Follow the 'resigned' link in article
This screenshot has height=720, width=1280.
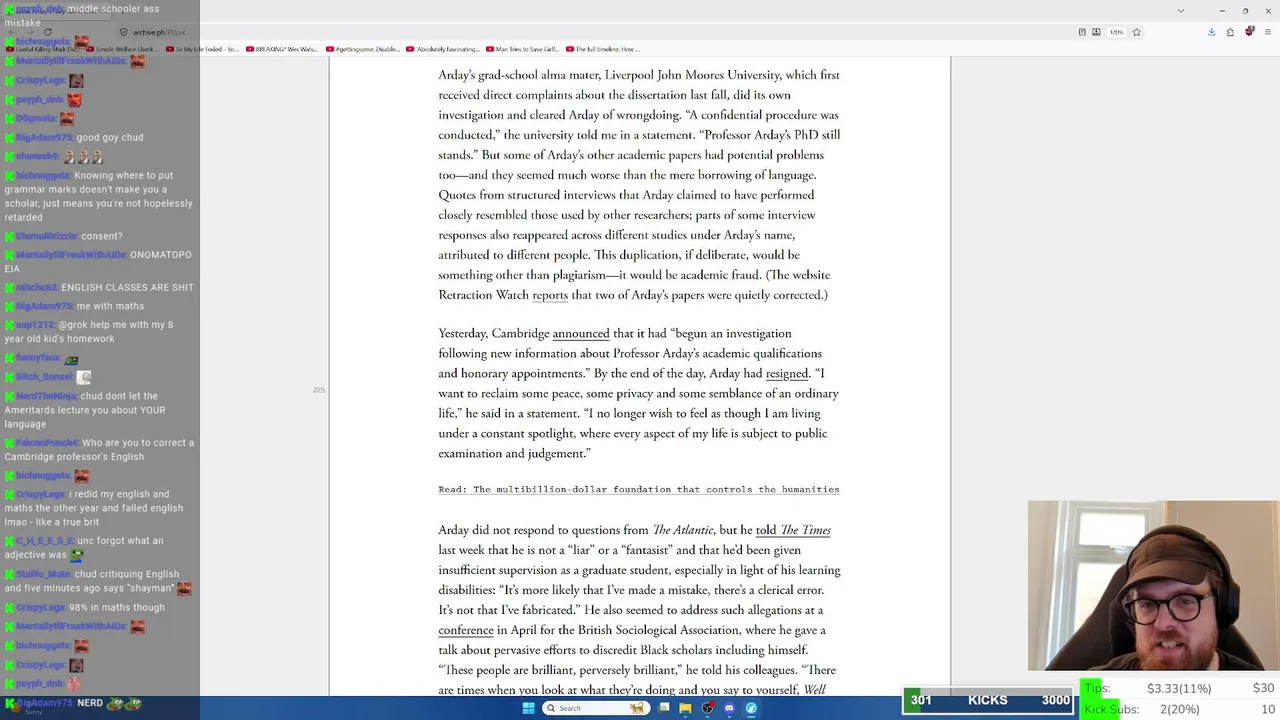click(x=787, y=374)
